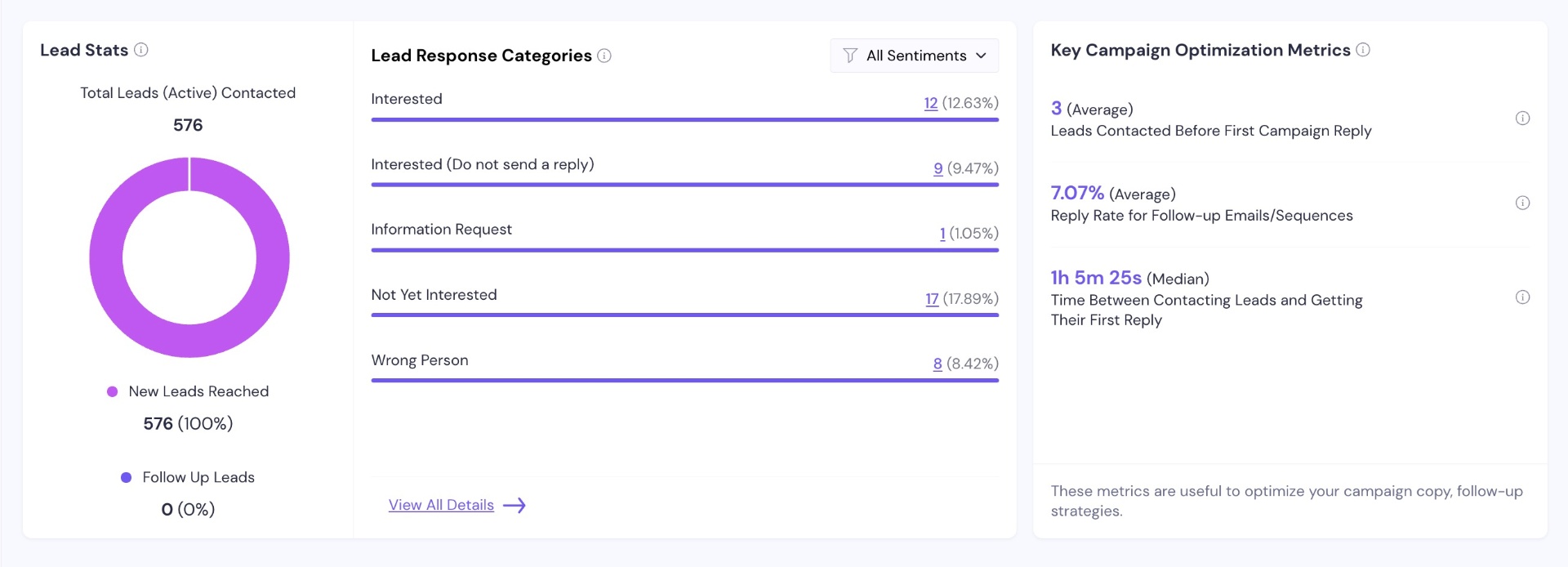Click the Follow Up Leads legend dot

point(127,478)
